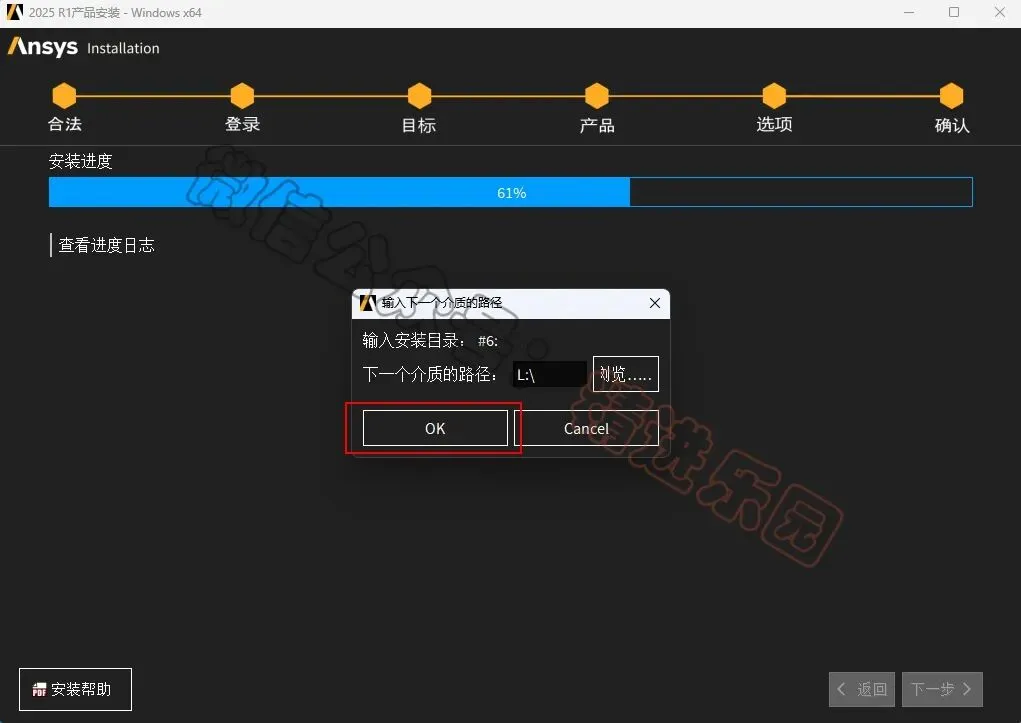Open the Browse button for media path

[x=626, y=374]
